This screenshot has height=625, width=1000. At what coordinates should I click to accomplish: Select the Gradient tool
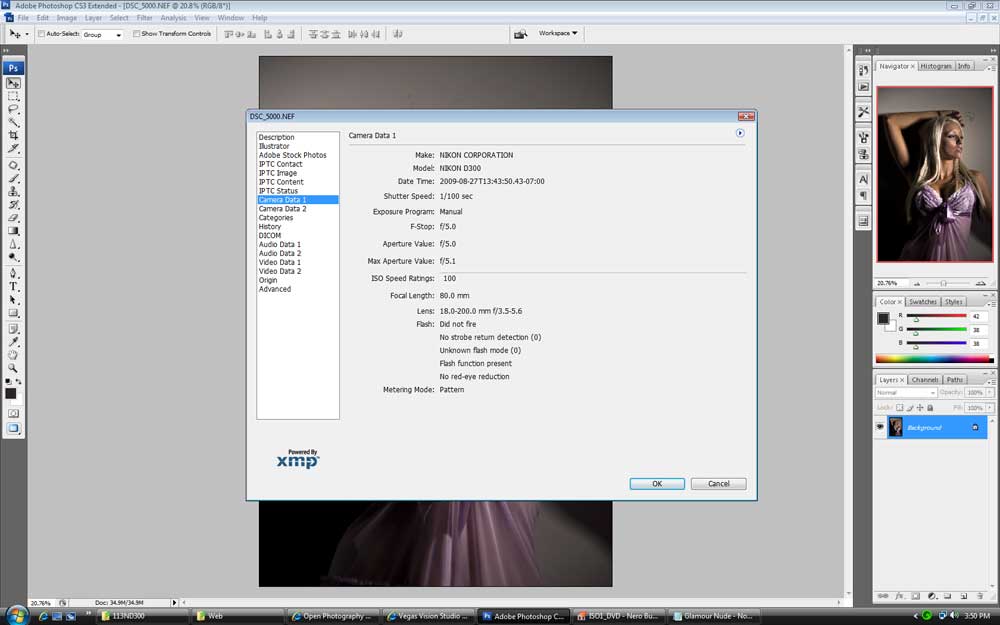13,231
